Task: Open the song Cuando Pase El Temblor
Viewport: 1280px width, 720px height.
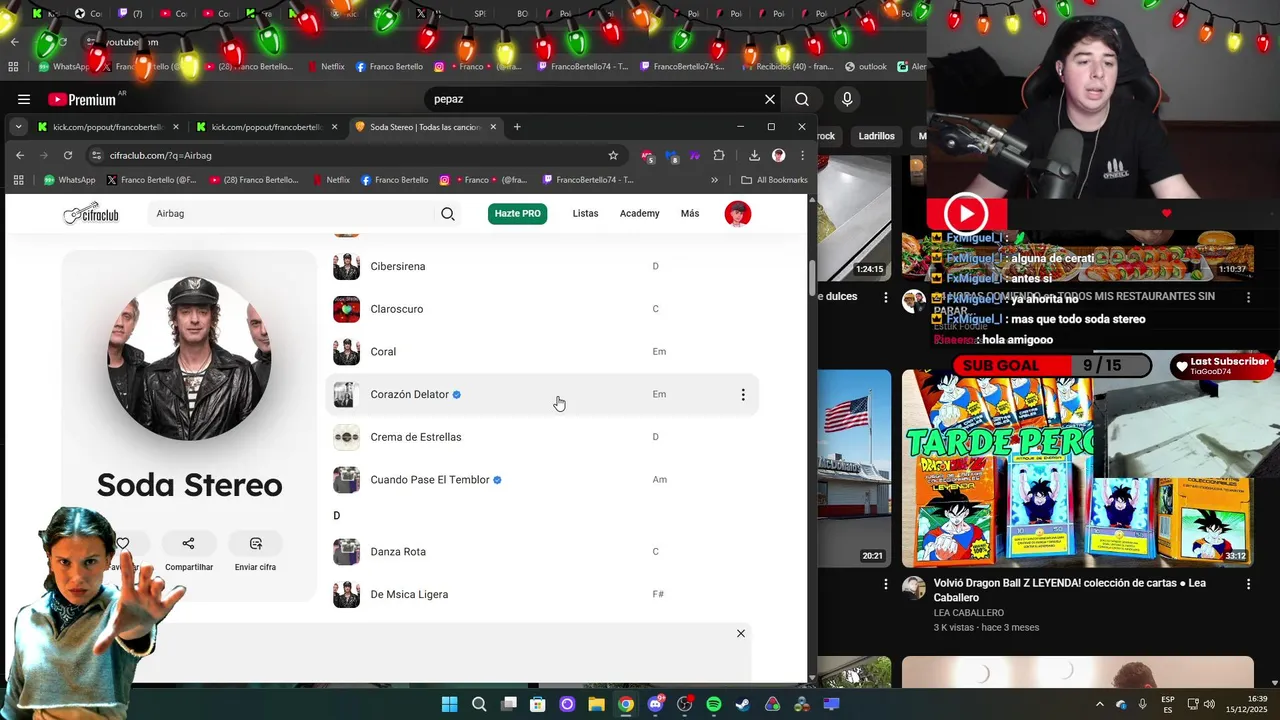Action: 430,480
